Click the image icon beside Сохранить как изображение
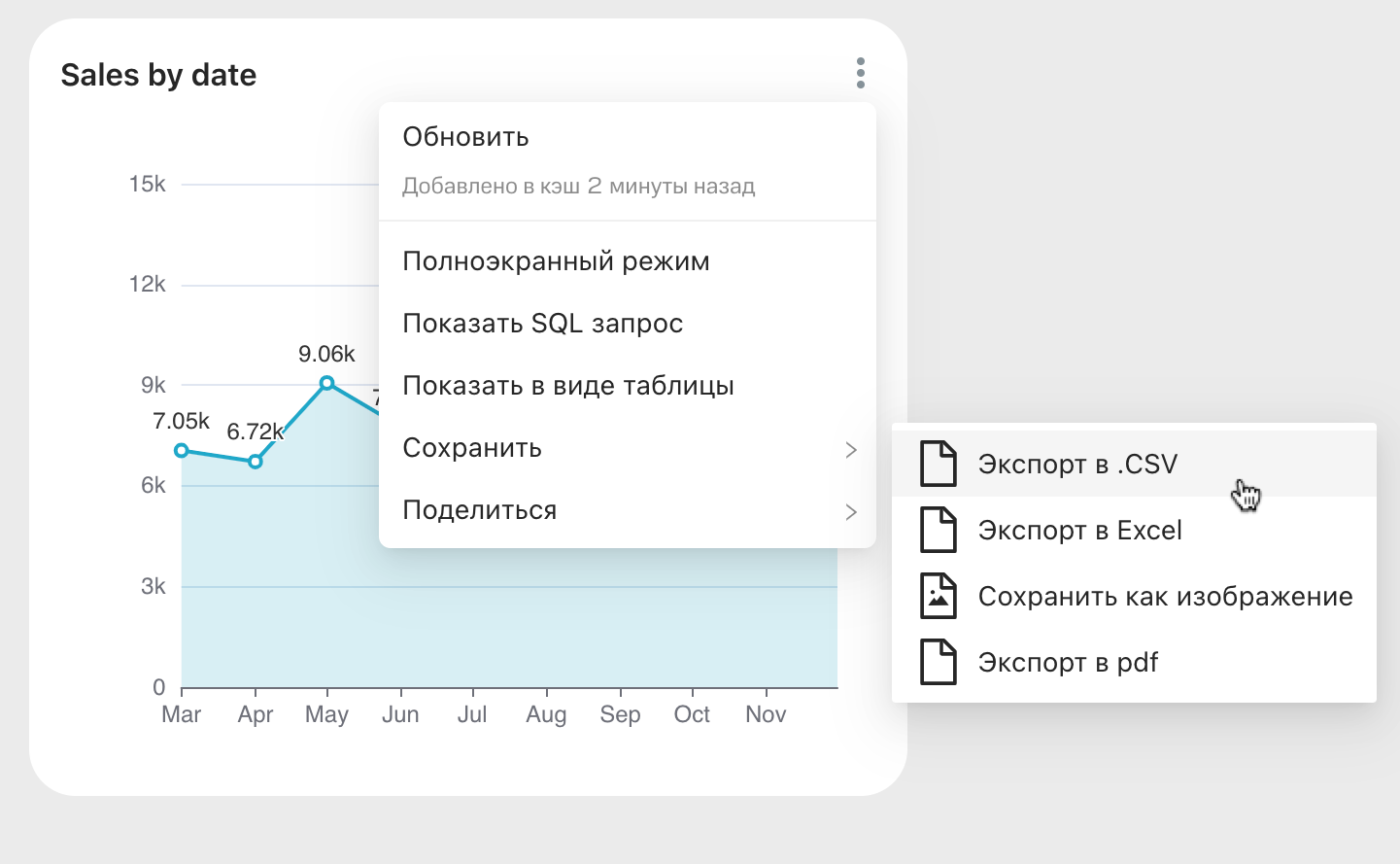Viewport: 1400px width, 864px height. (938, 596)
